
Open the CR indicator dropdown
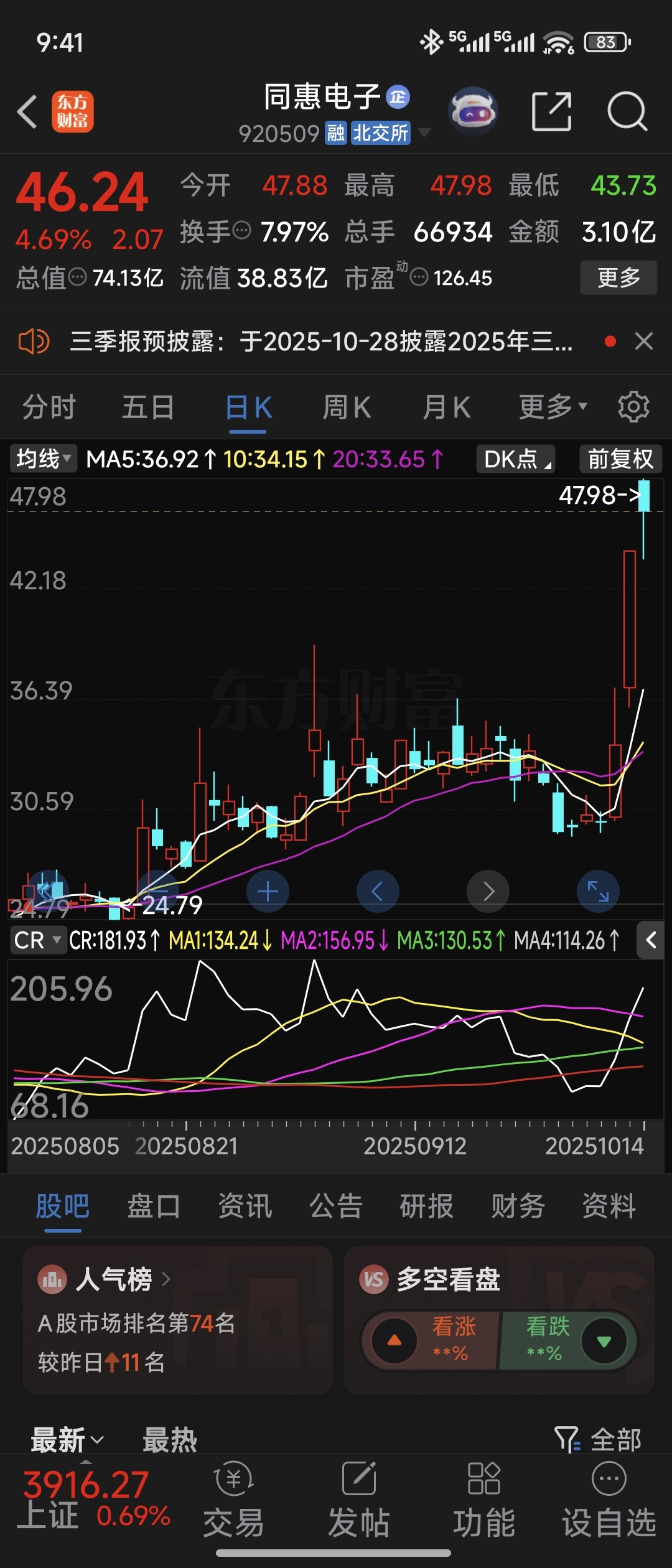(x=37, y=940)
